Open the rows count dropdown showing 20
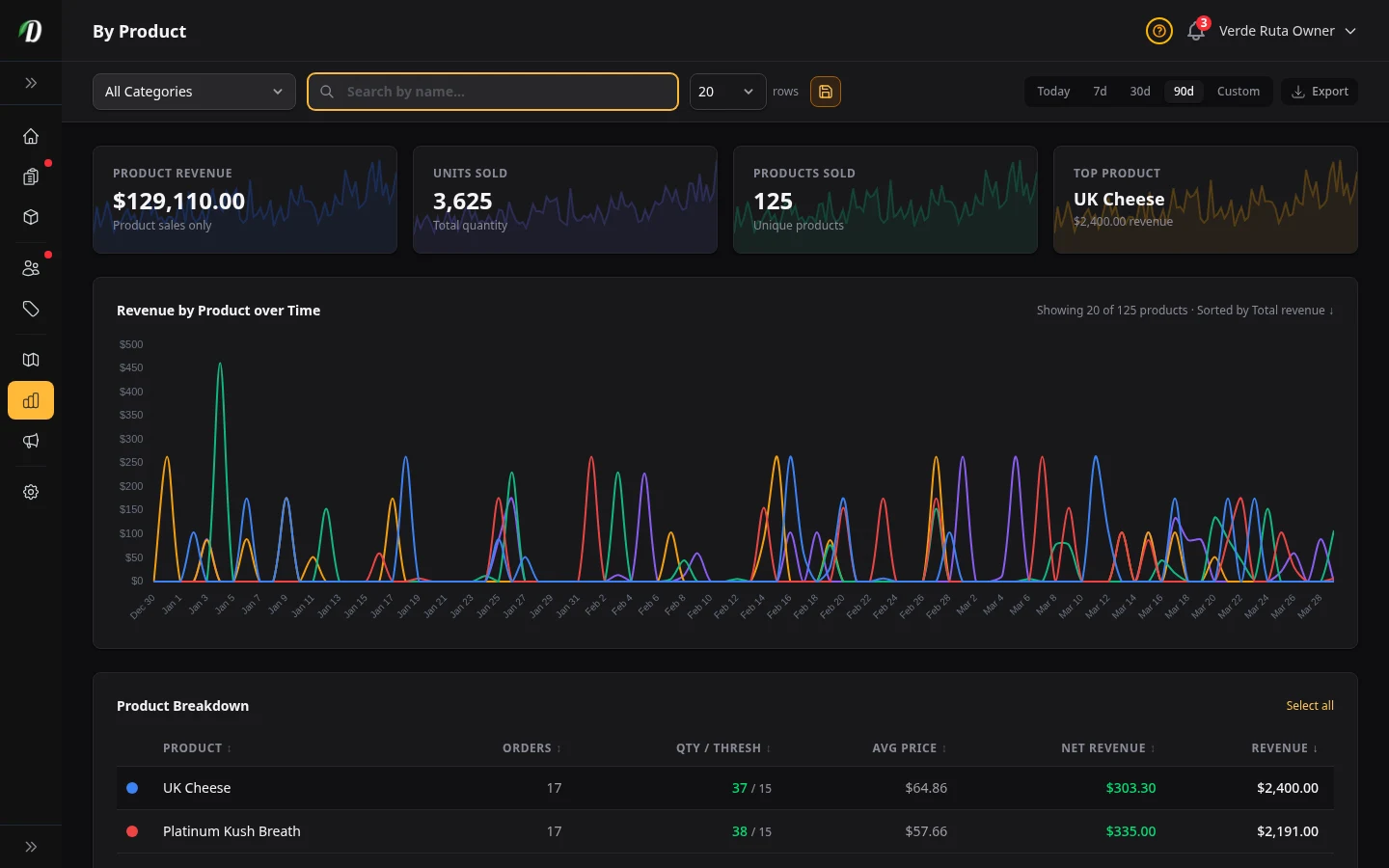The image size is (1389, 868). [726, 91]
